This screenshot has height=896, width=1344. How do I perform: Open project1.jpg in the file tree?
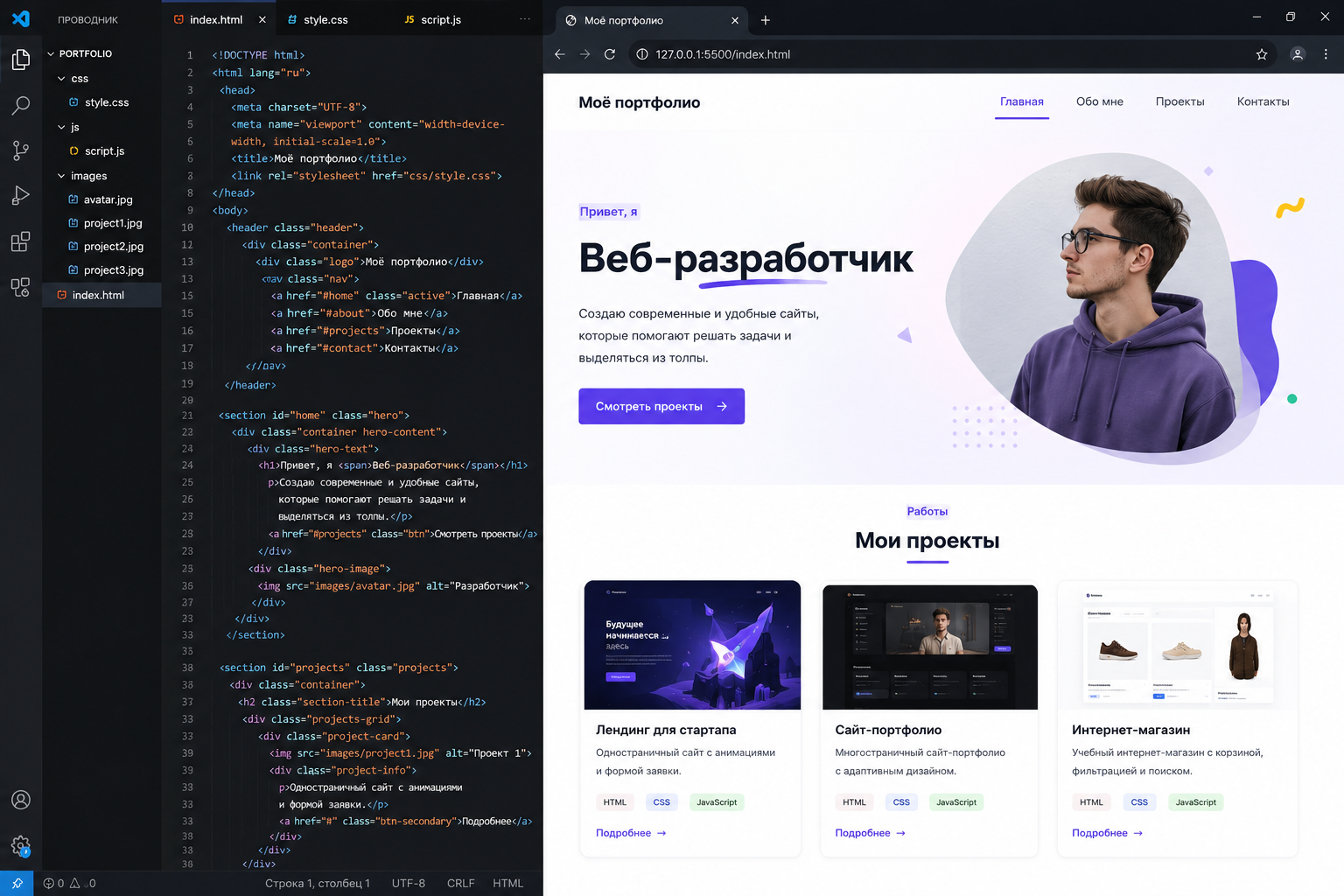point(101,223)
